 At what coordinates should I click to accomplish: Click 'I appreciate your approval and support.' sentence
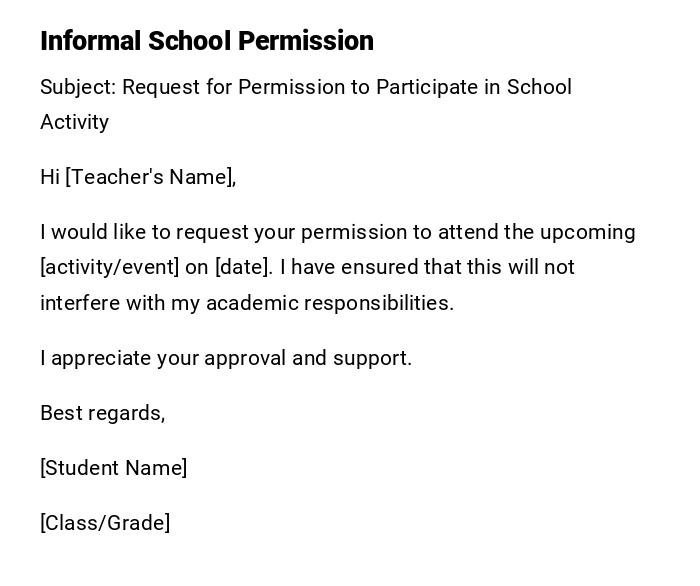[x=226, y=358]
